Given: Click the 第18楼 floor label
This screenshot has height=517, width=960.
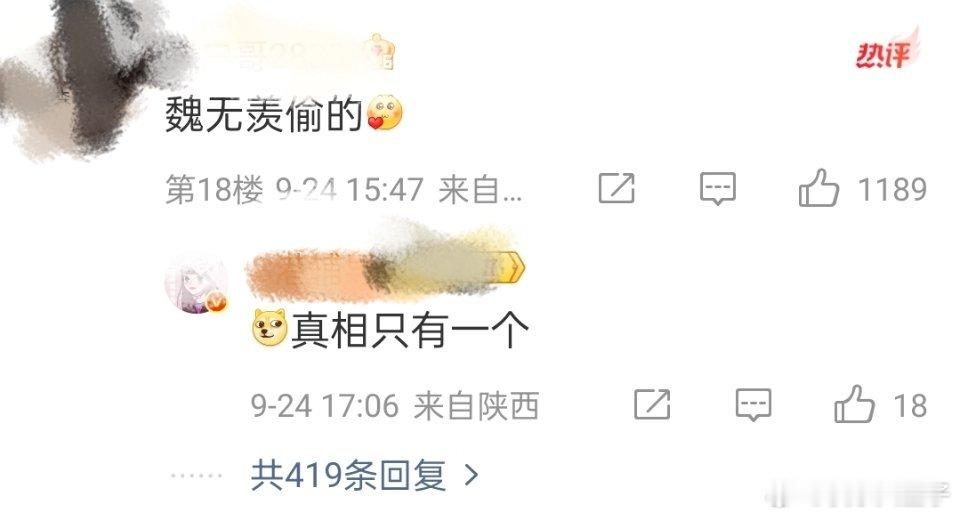Looking at the screenshot, I should tap(214, 190).
